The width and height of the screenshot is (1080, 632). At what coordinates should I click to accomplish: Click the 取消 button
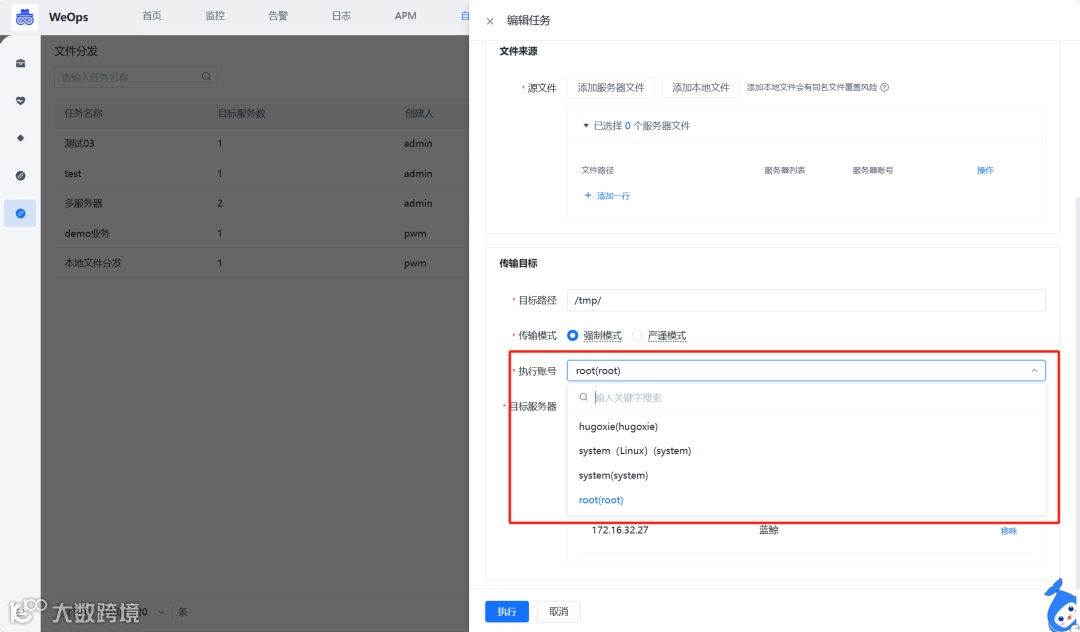pyautogui.click(x=559, y=611)
